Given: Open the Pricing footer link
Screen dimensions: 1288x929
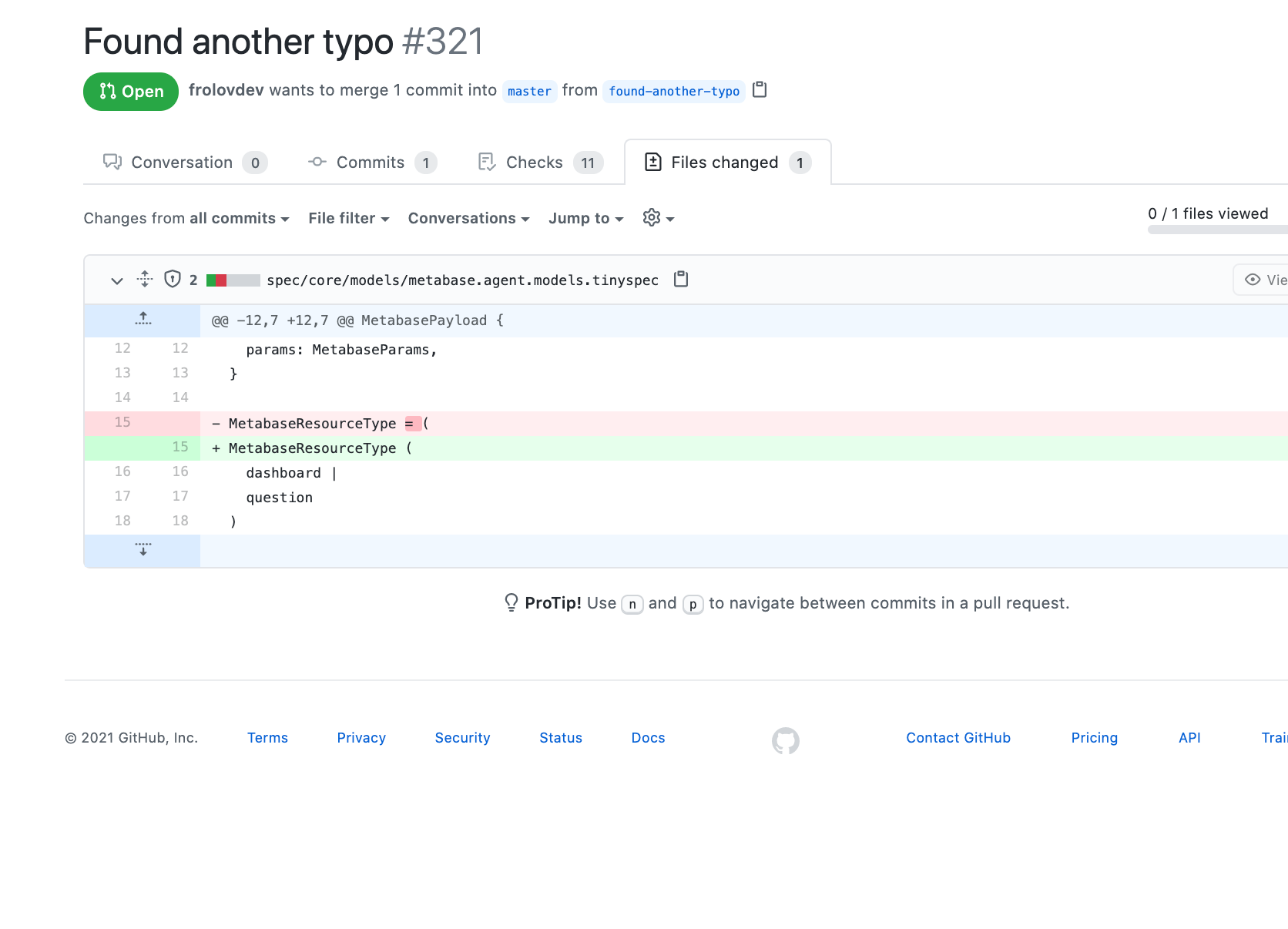Looking at the screenshot, I should [x=1094, y=738].
